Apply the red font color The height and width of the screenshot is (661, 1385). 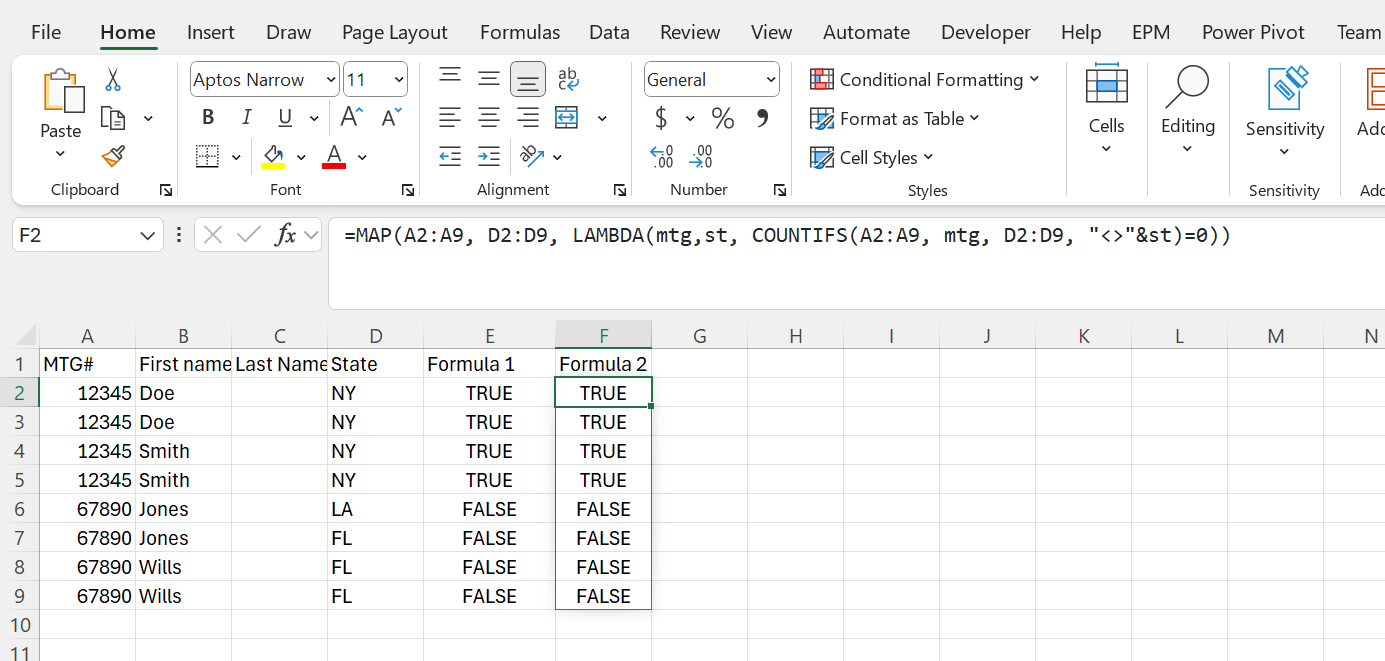pyautogui.click(x=334, y=156)
